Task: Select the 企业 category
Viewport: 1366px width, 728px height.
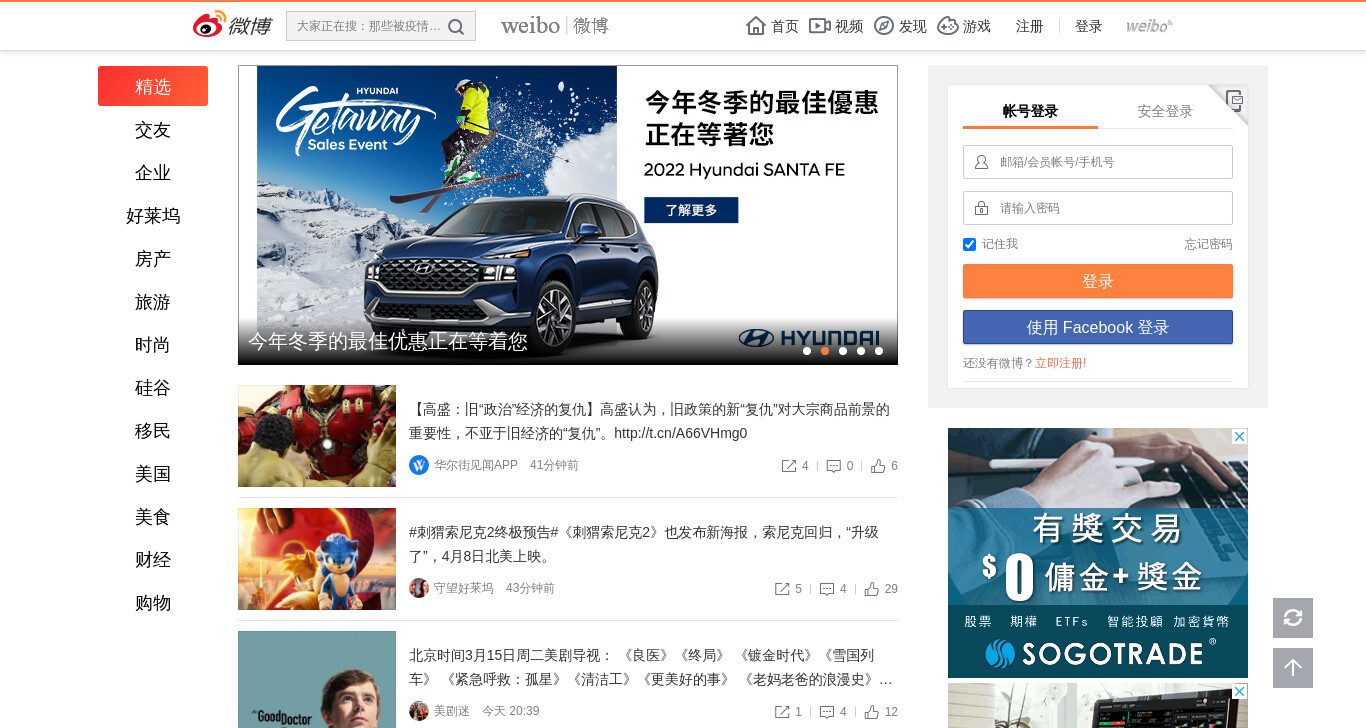Action: point(153,173)
